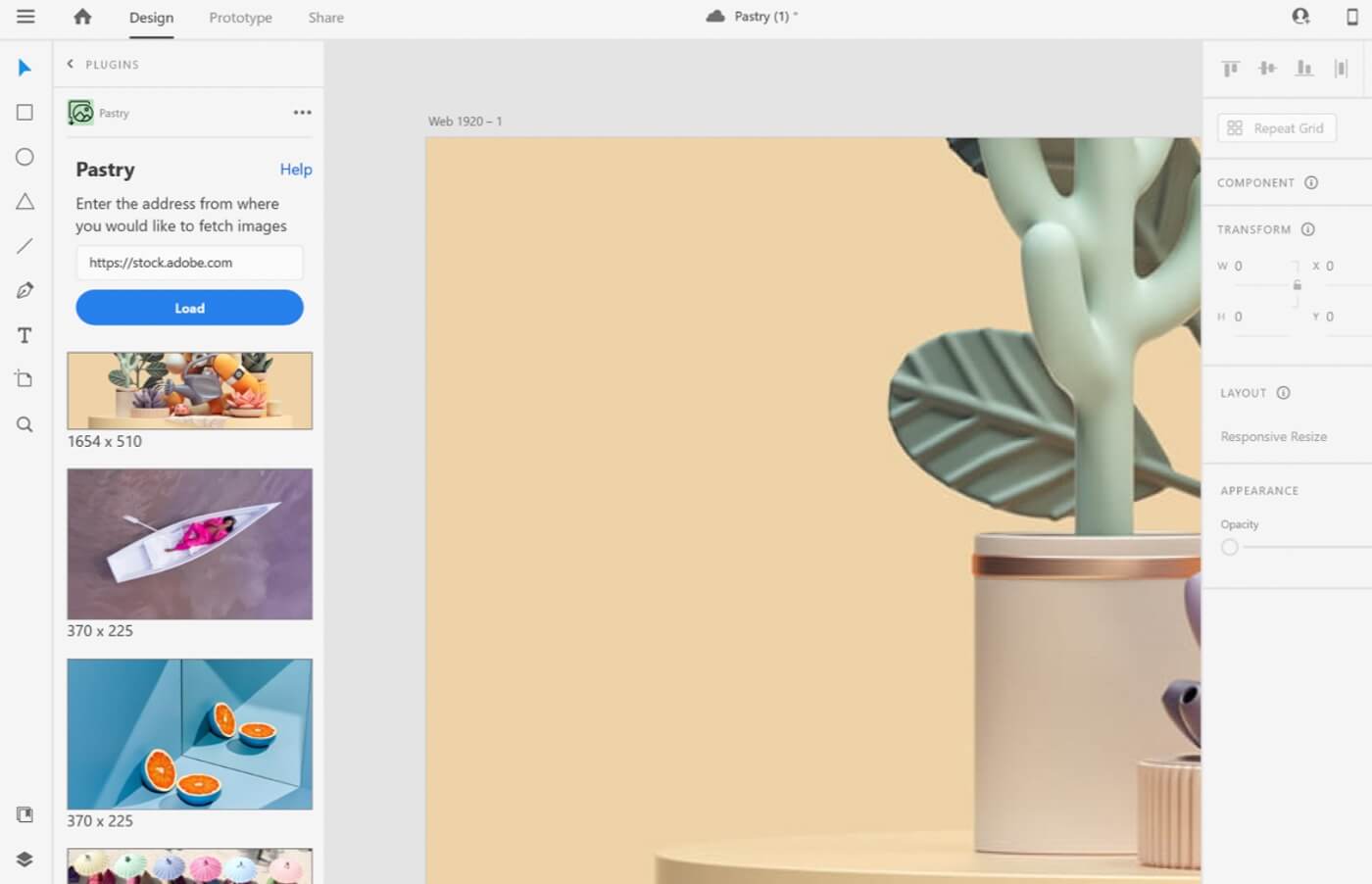Open the mobile device preview icon
The height and width of the screenshot is (884, 1372).
tap(1352, 17)
